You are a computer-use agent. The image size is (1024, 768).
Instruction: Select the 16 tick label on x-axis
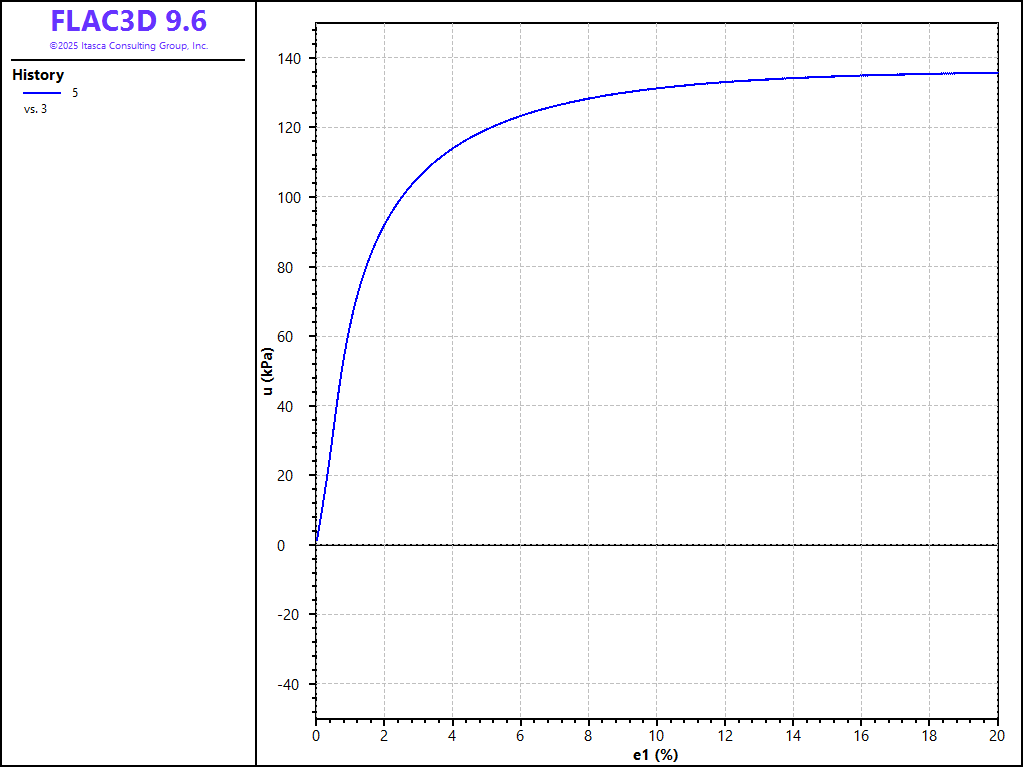tap(861, 735)
